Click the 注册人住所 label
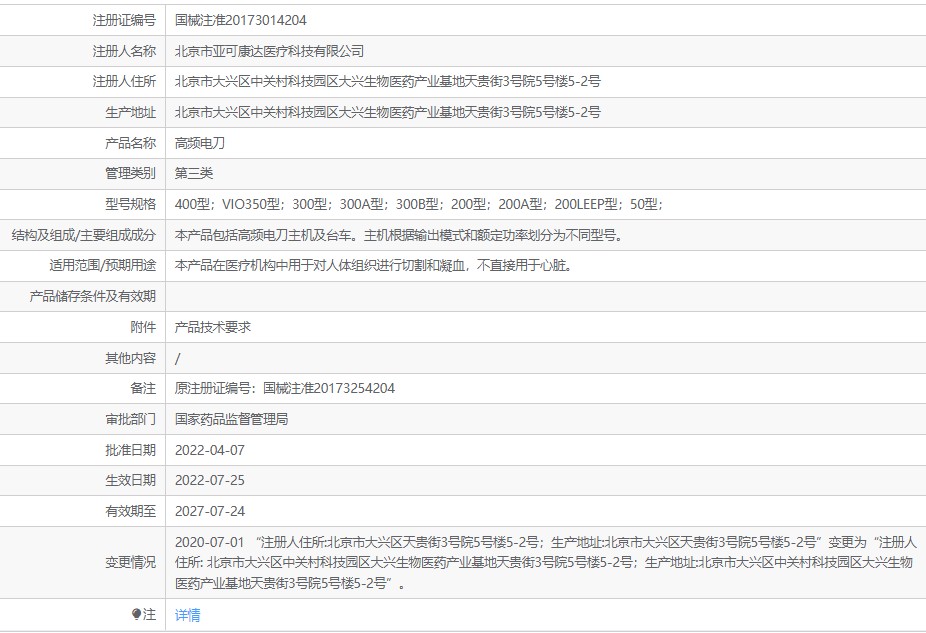926x633 pixels. (124, 81)
